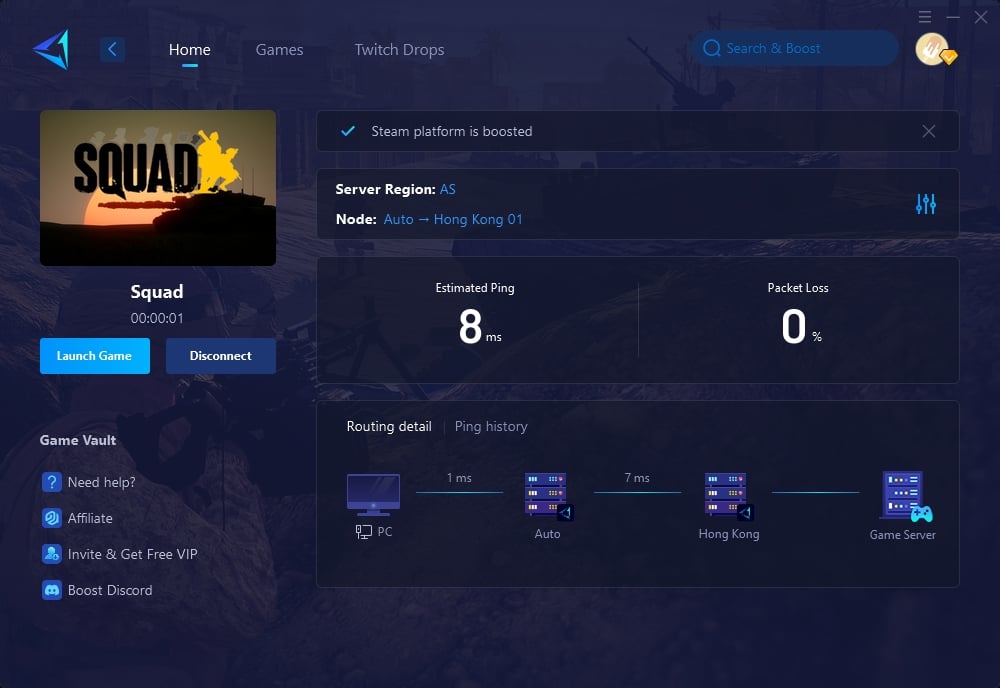Click the 0 % Packet Loss value
Screen dimensions: 1000x688
pos(801,326)
